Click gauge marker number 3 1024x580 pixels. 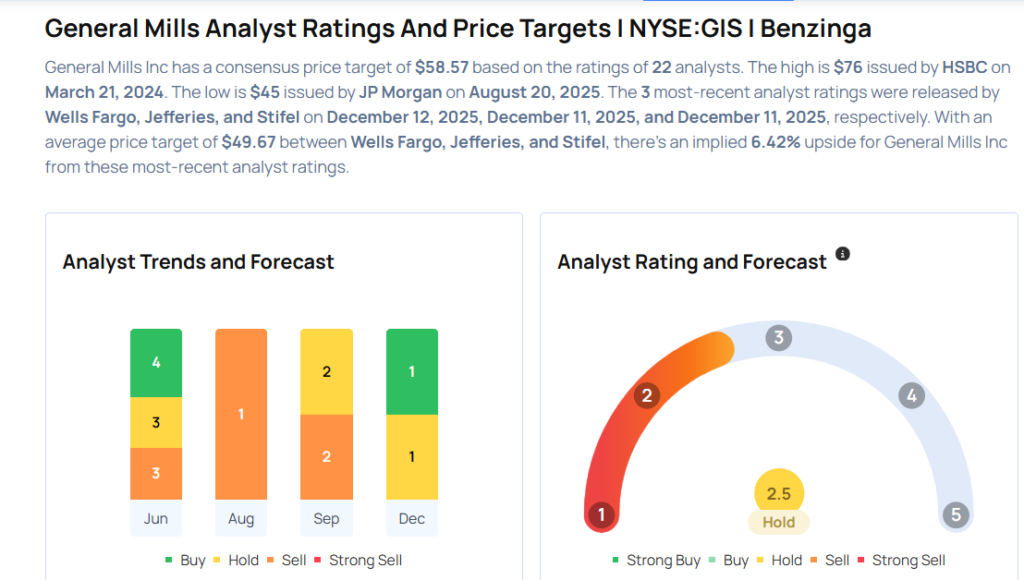point(778,338)
